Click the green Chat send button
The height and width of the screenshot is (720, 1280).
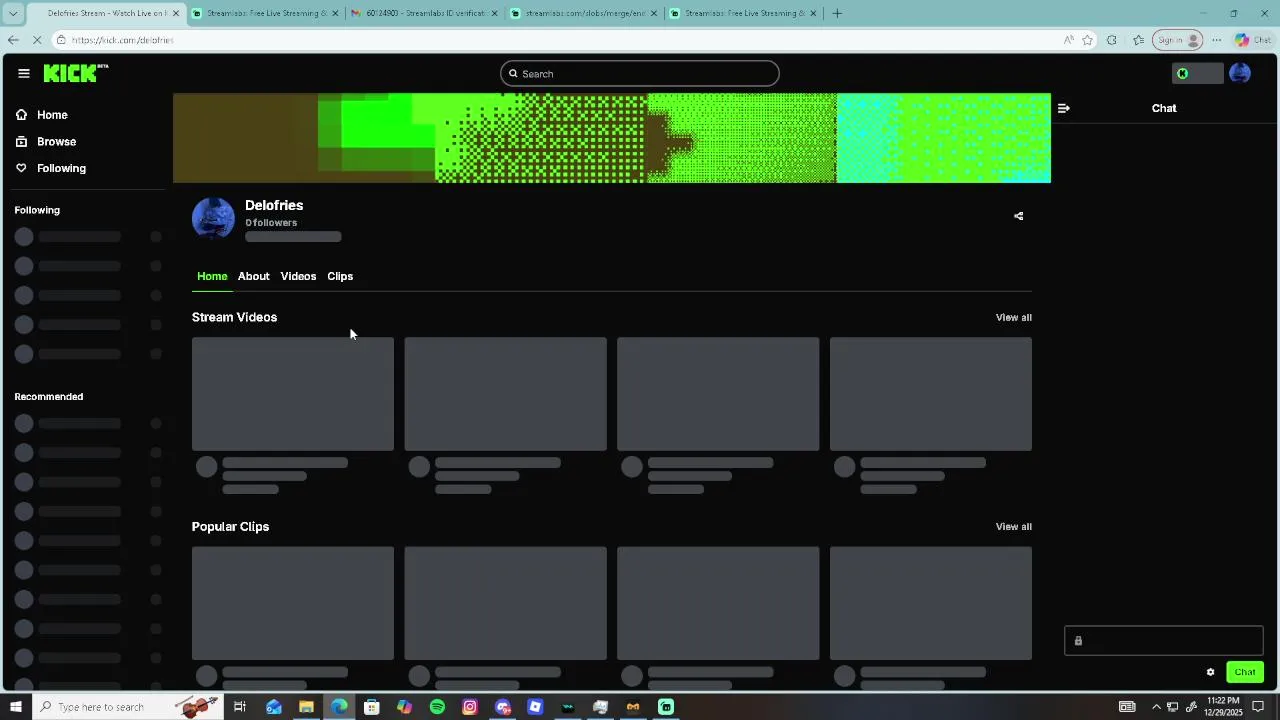pyautogui.click(x=1245, y=672)
